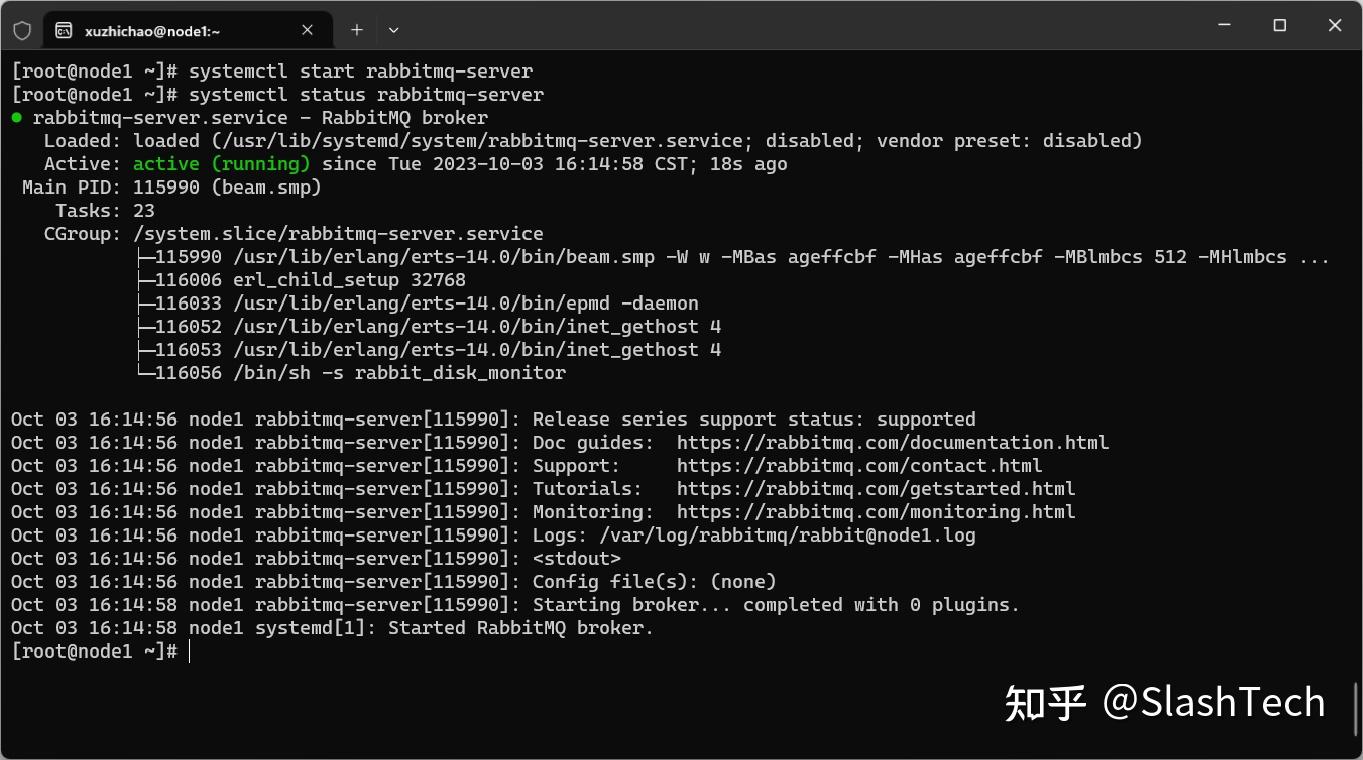Click the terminal icon on the active tab

pos(65,28)
